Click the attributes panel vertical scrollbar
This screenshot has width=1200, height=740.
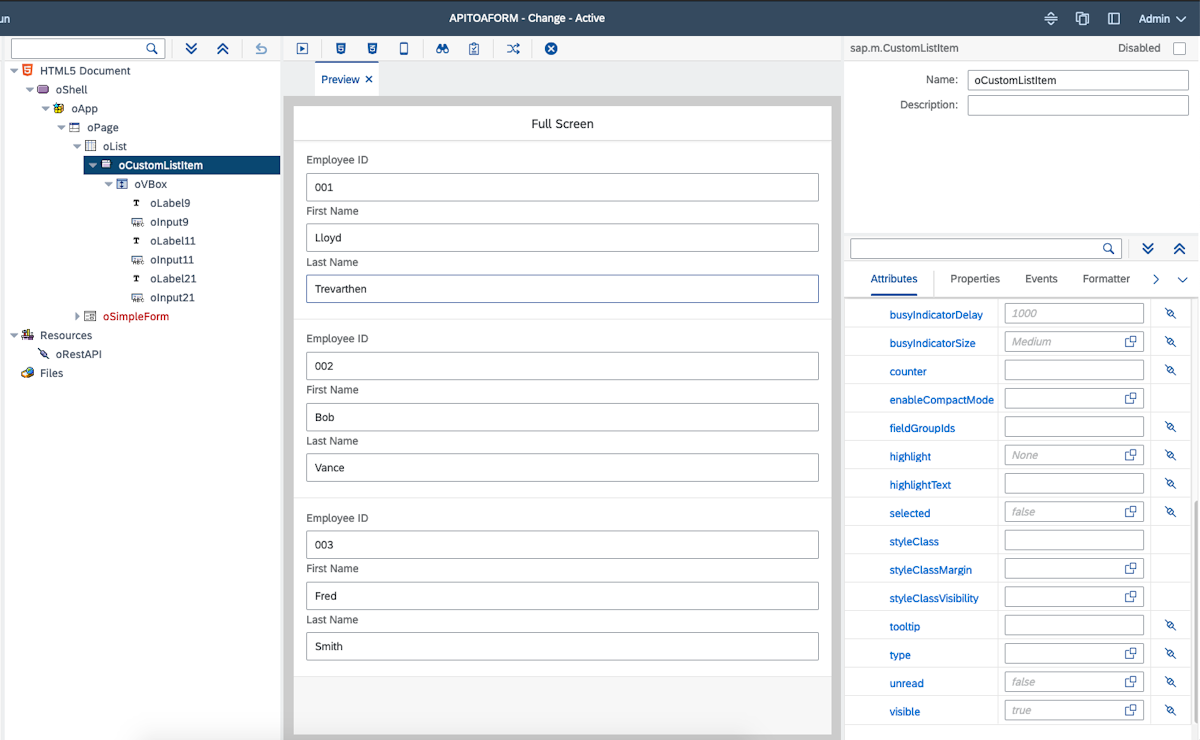[x=1195, y=610]
